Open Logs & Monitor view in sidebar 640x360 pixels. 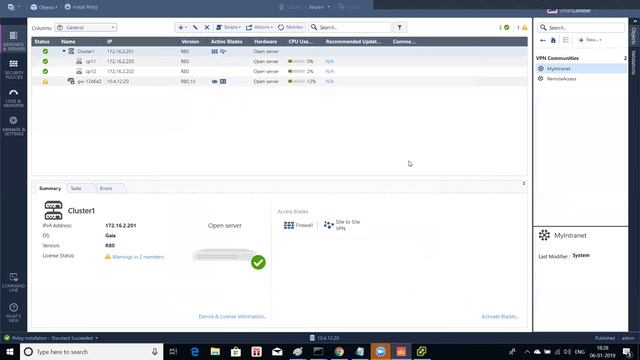(13, 98)
